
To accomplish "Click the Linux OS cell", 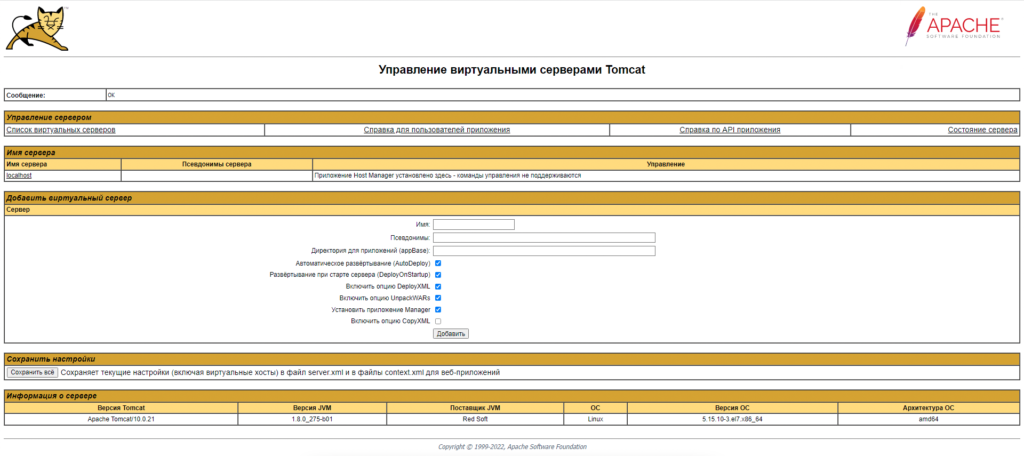I will click(595, 419).
